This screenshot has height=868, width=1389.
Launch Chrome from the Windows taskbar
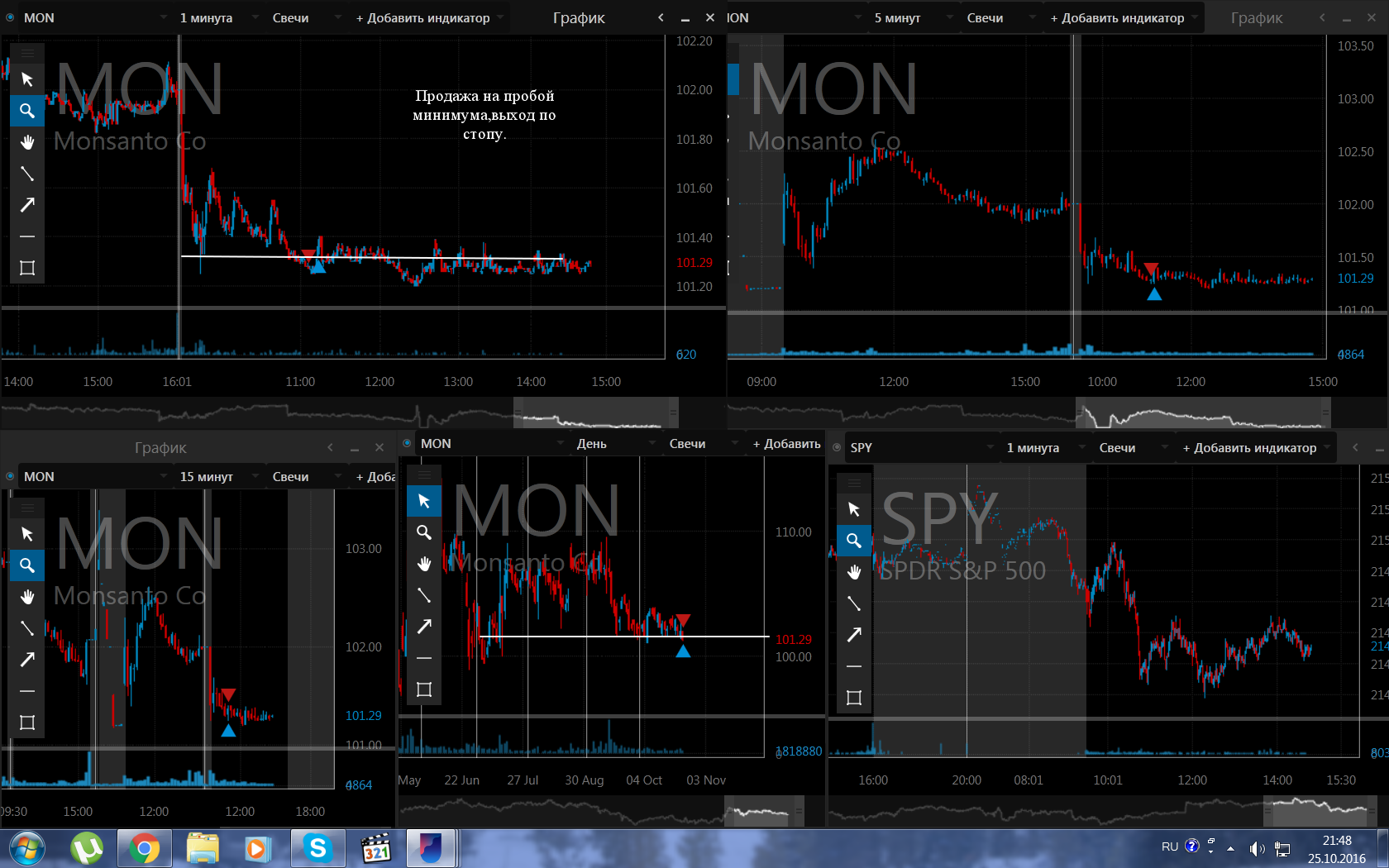pyautogui.click(x=145, y=848)
